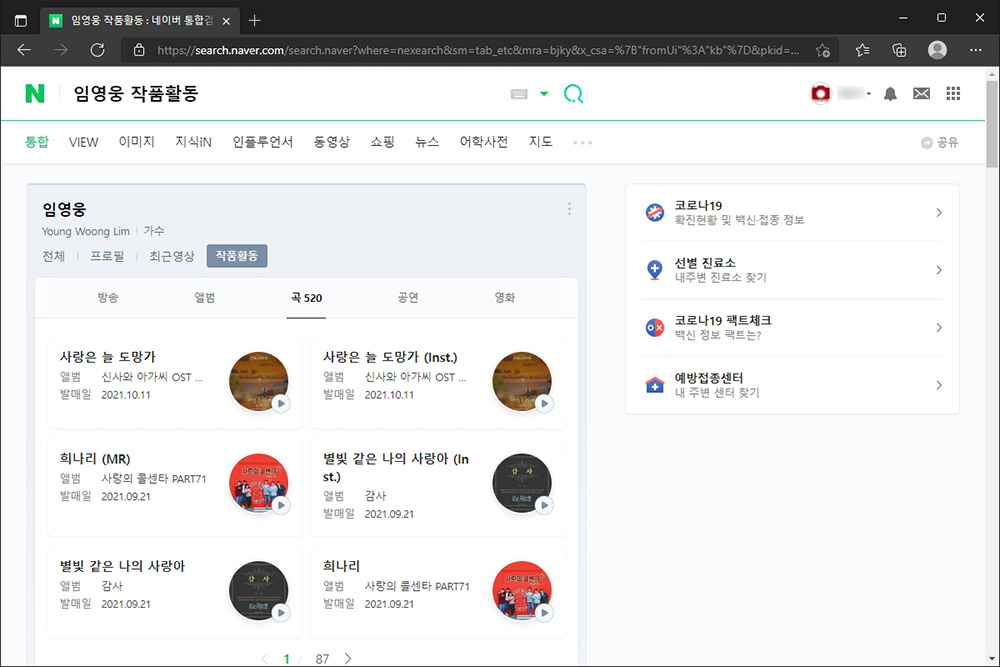The image size is (1000, 667).
Task: Play 사랑은 늘 도망가 (Inst.) via play icon
Action: click(544, 404)
